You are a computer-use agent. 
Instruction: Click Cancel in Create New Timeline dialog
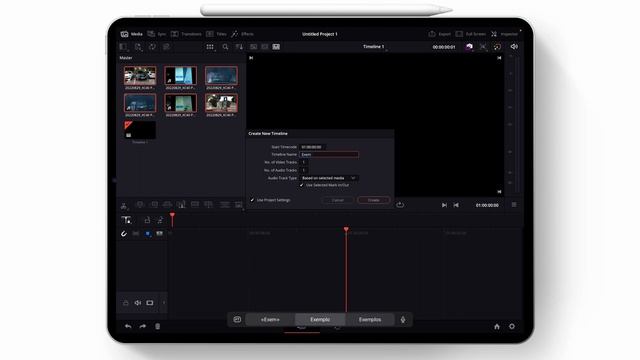click(x=338, y=200)
